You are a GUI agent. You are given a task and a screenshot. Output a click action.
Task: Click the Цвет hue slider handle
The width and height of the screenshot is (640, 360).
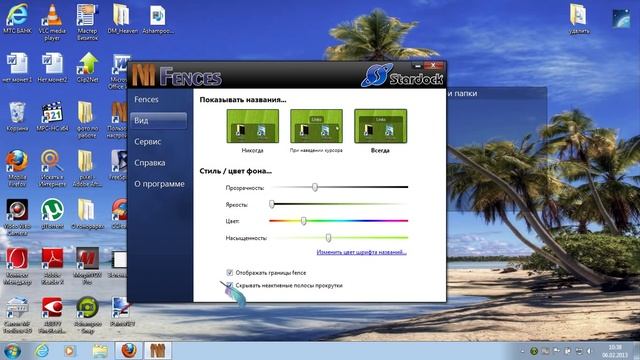click(304, 221)
